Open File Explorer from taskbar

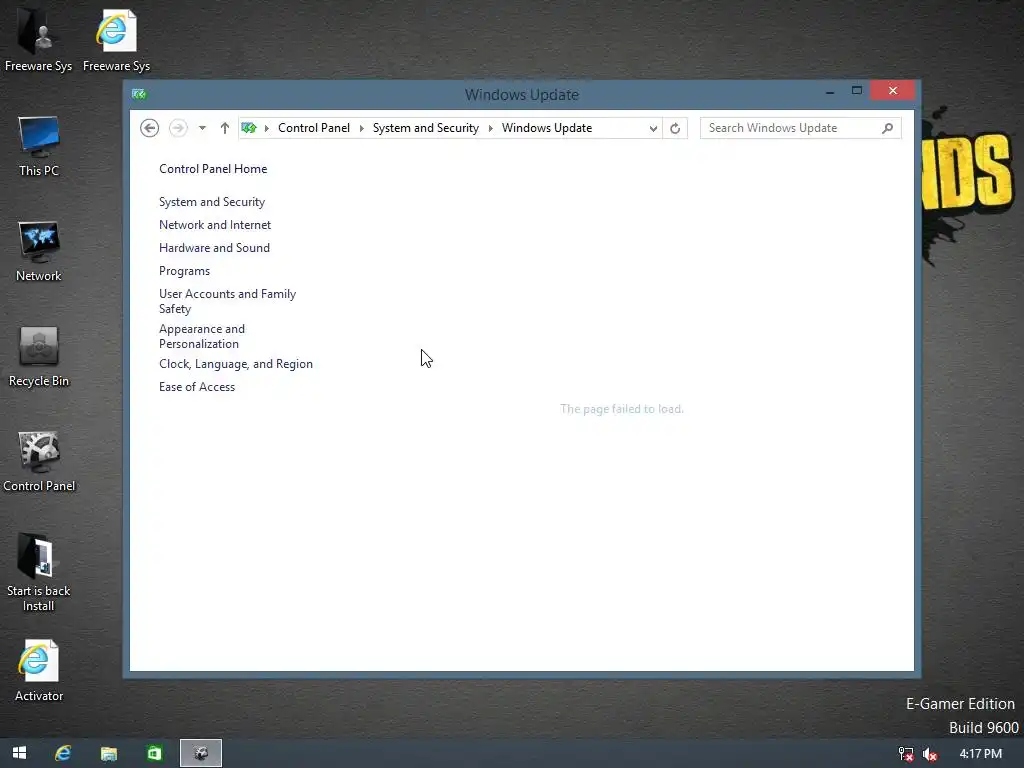pos(108,753)
